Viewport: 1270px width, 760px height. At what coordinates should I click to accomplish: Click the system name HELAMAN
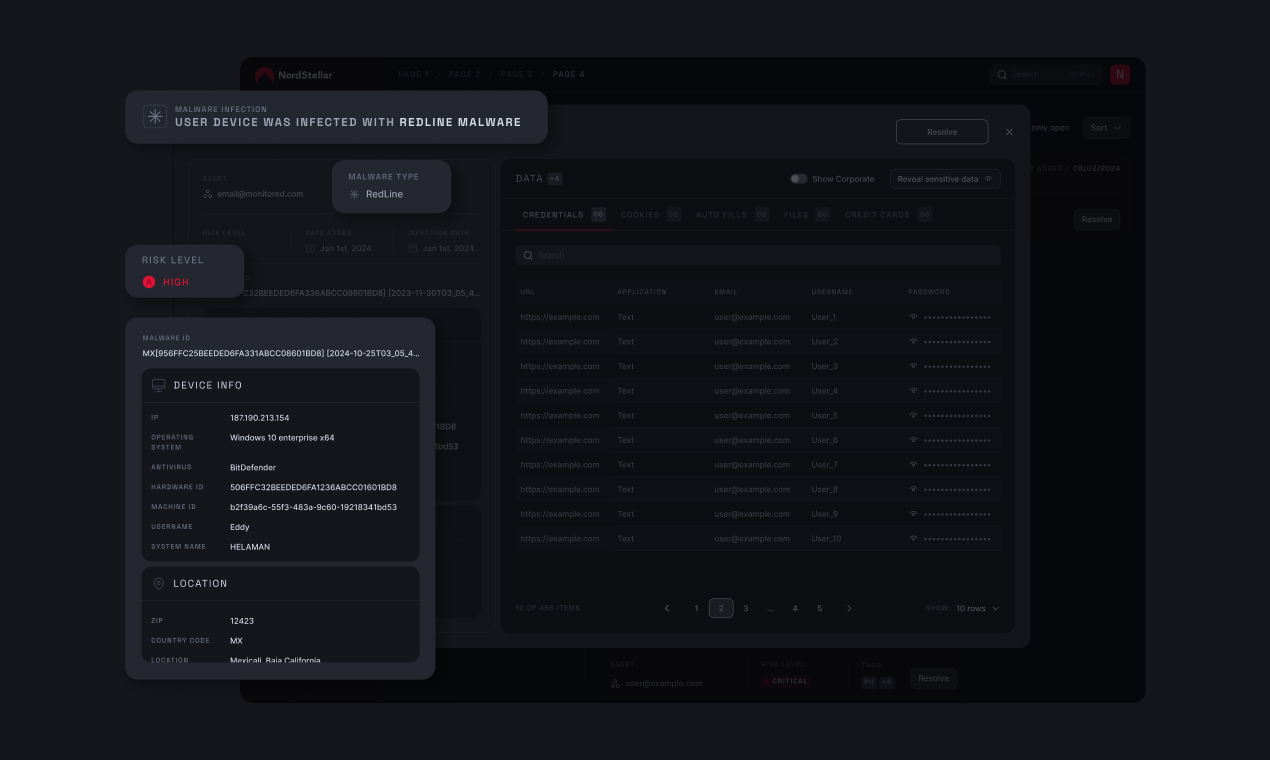tap(250, 547)
